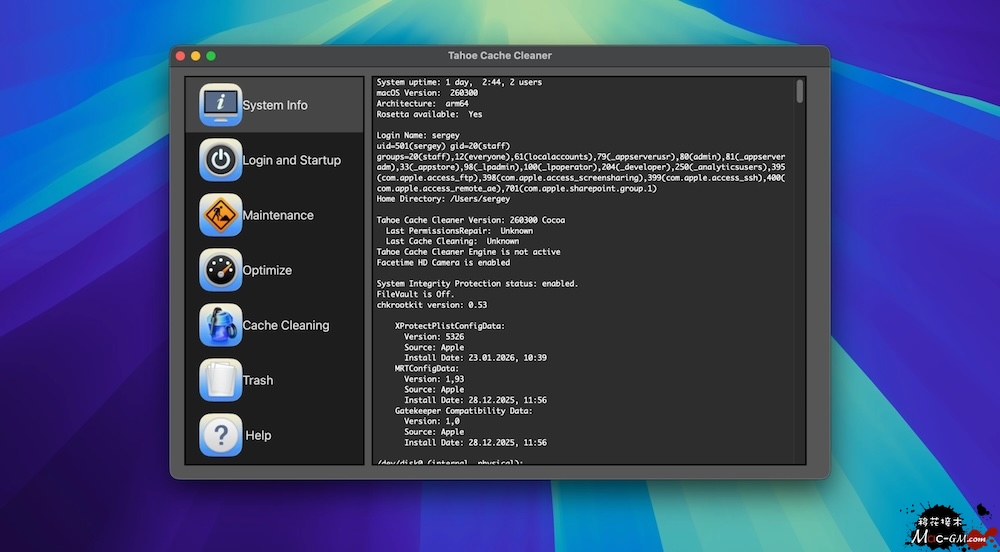
Task: Minimize the window with the yellow button
Action: point(196,56)
